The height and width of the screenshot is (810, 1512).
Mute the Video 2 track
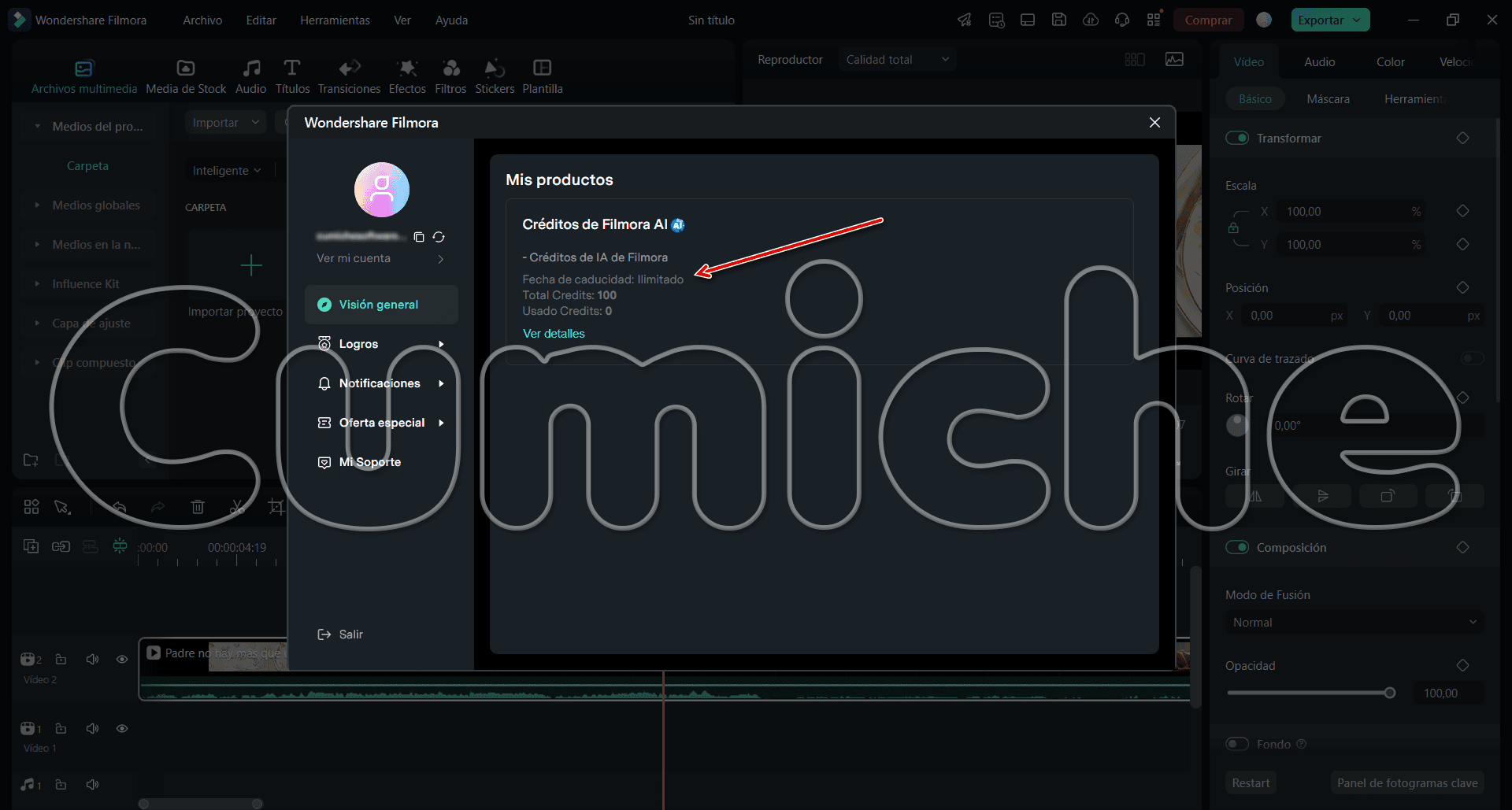[x=92, y=659]
